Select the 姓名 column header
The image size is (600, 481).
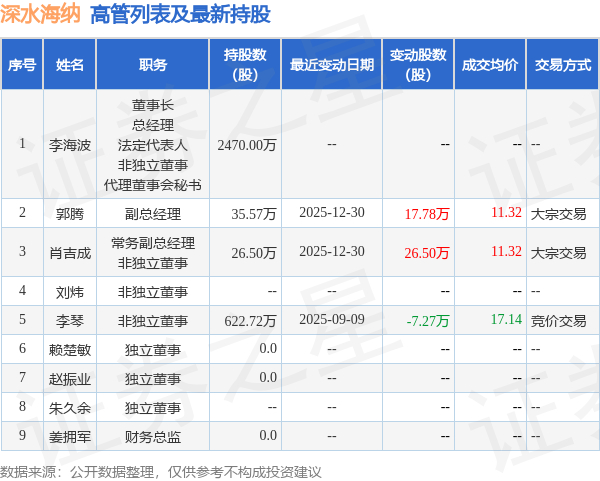pos(70,65)
